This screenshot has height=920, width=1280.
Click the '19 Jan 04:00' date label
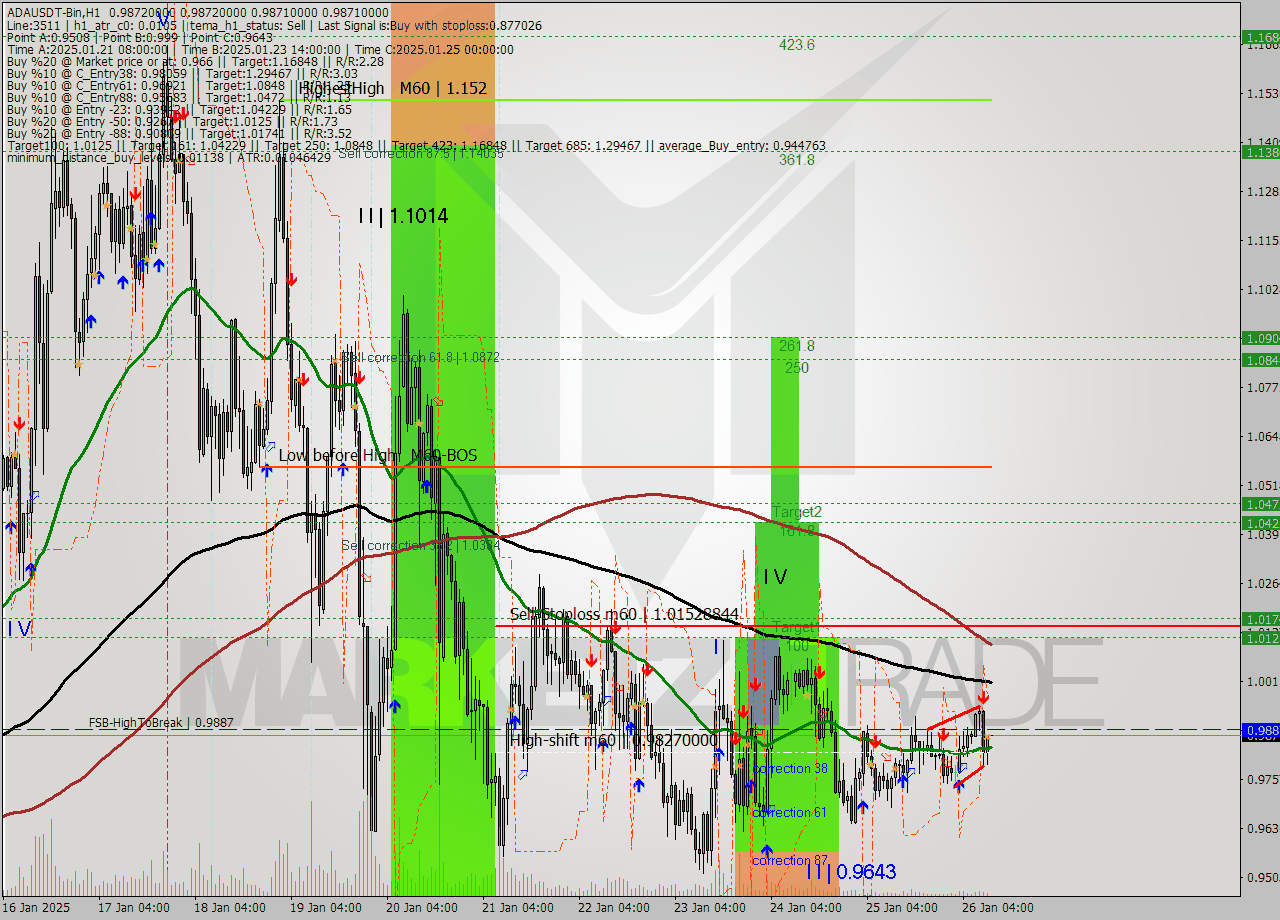click(327, 908)
